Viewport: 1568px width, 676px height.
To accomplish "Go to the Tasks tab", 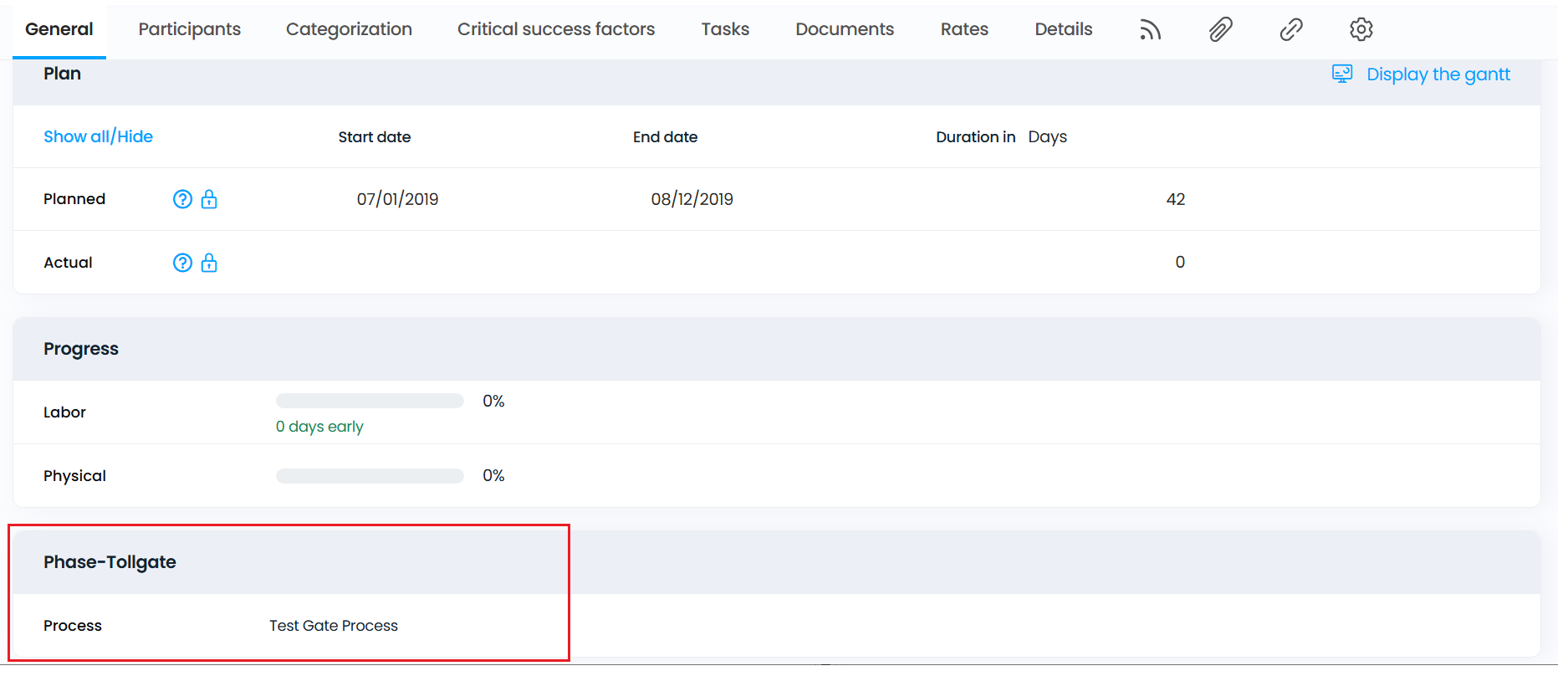I will point(724,29).
